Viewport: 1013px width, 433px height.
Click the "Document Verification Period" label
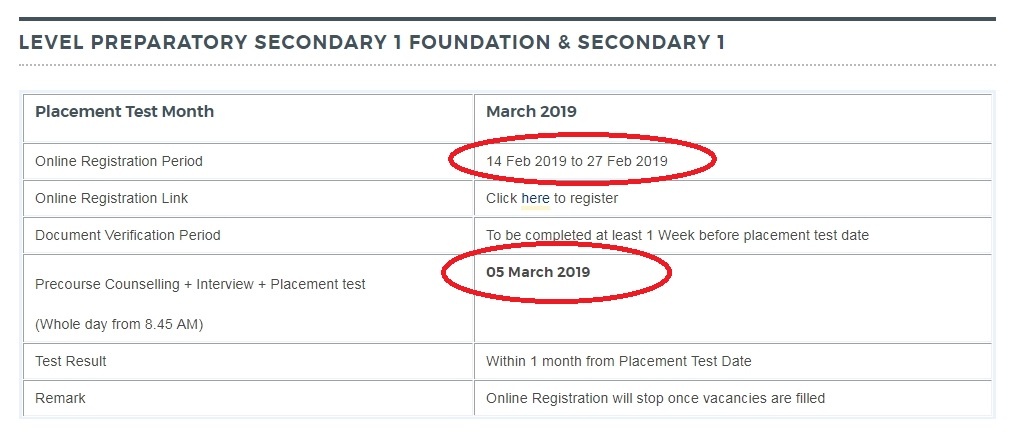pos(127,235)
